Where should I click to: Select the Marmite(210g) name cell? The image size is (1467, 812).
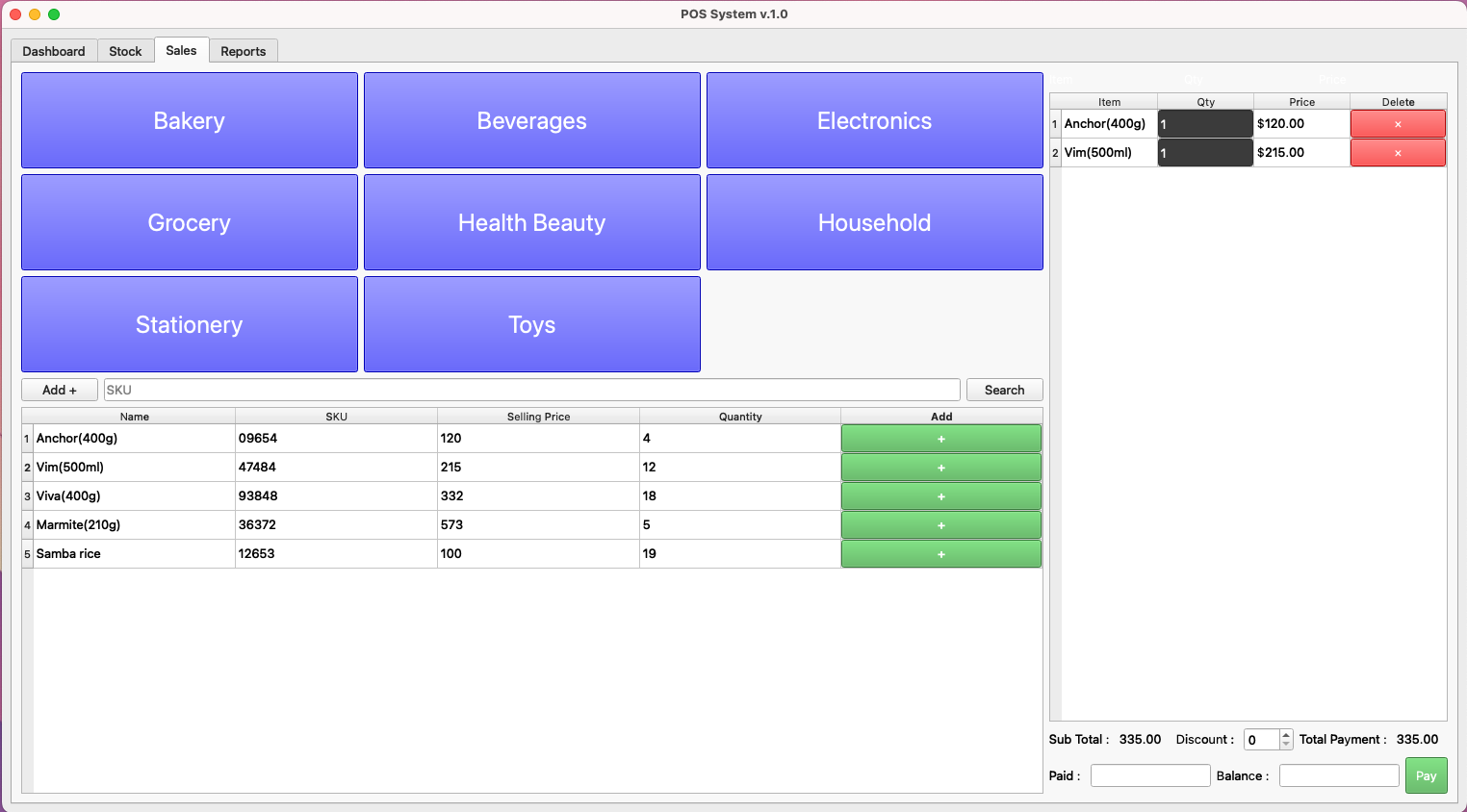point(135,524)
